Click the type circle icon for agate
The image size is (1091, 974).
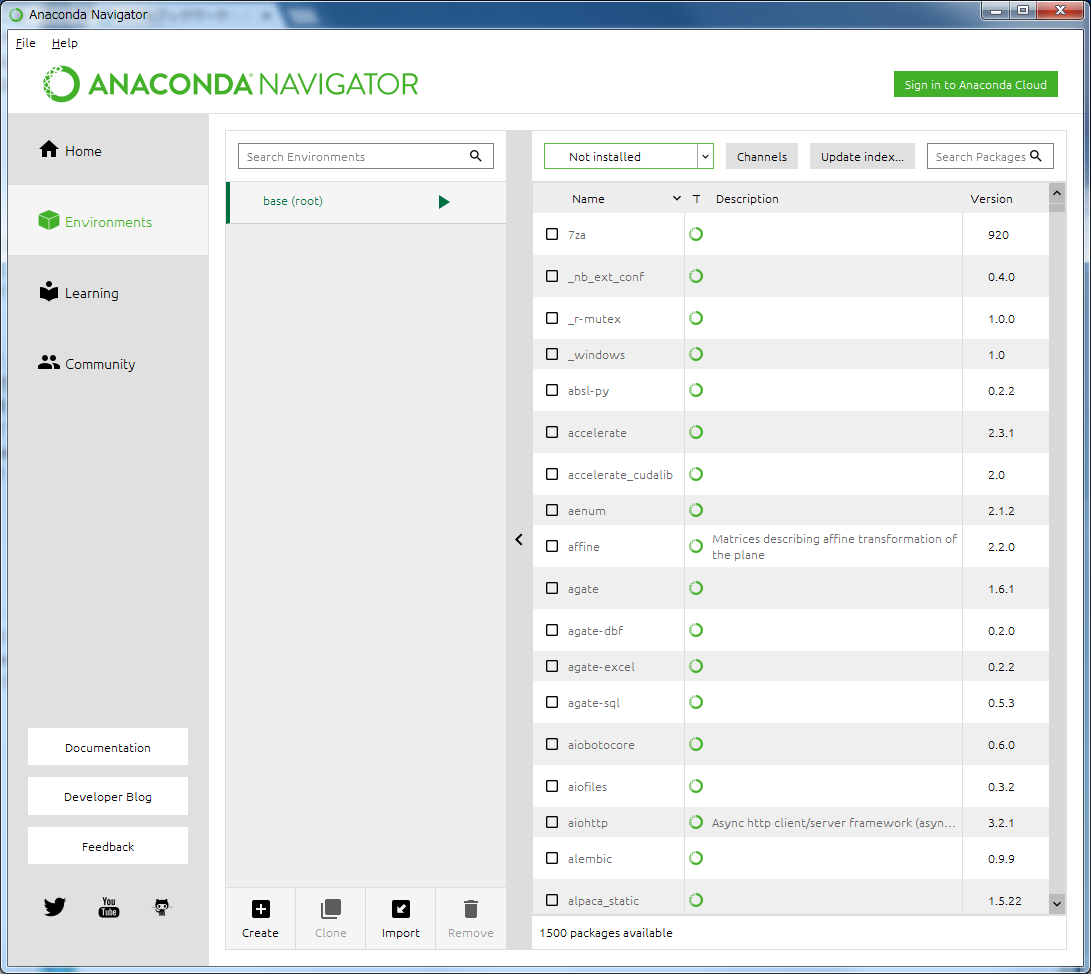pos(696,588)
